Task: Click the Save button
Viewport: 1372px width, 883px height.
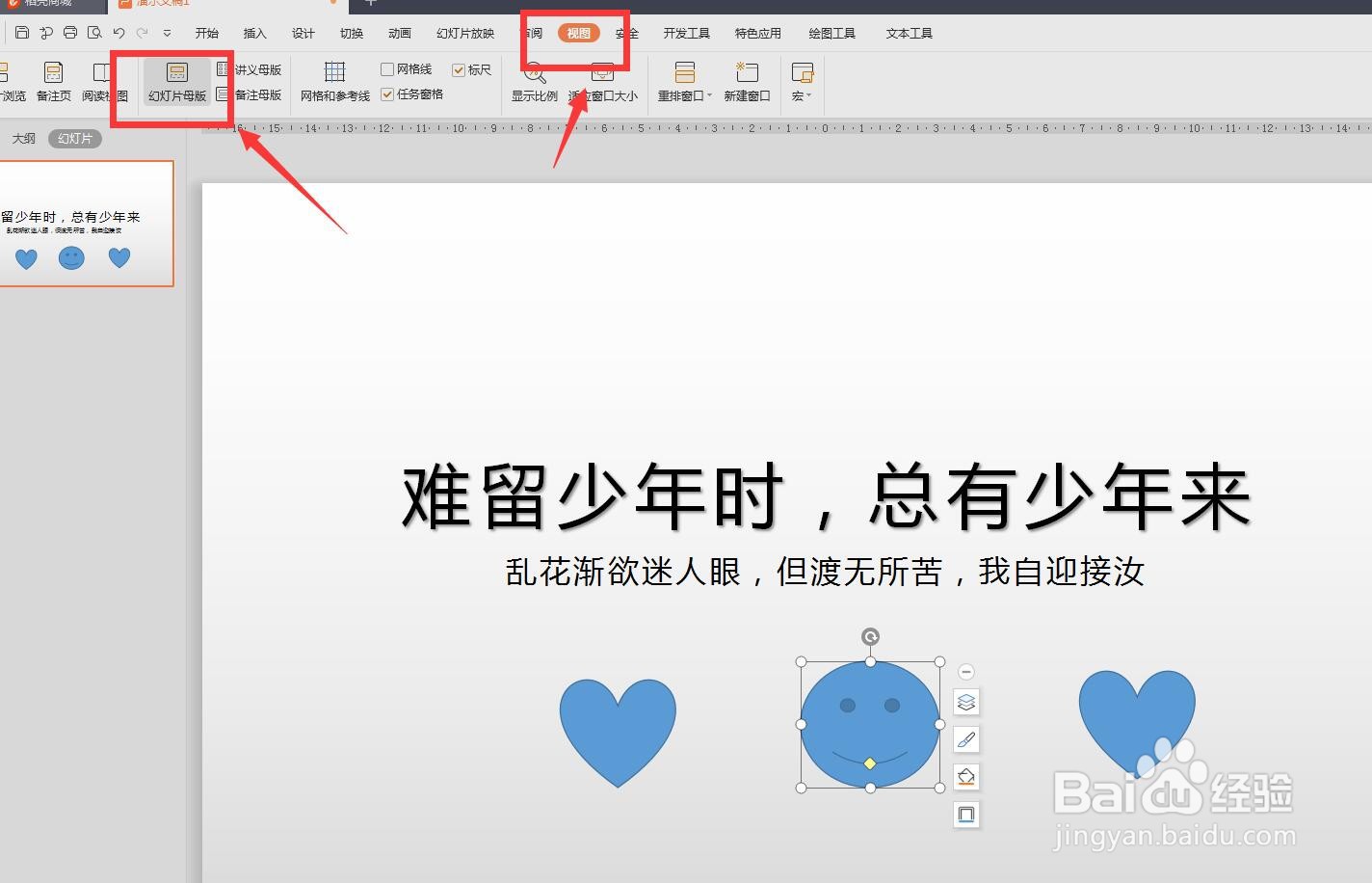Action: (21, 32)
